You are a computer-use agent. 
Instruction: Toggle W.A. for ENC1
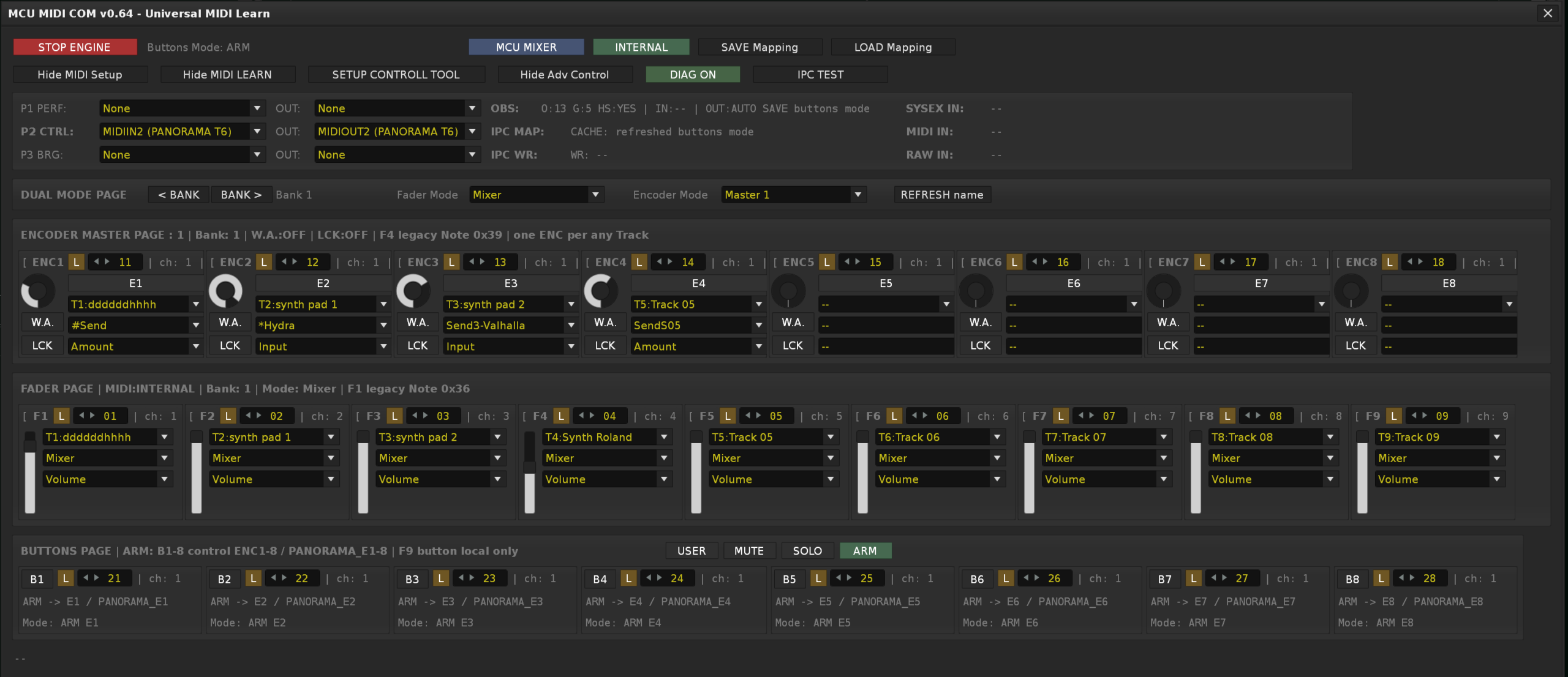click(42, 322)
